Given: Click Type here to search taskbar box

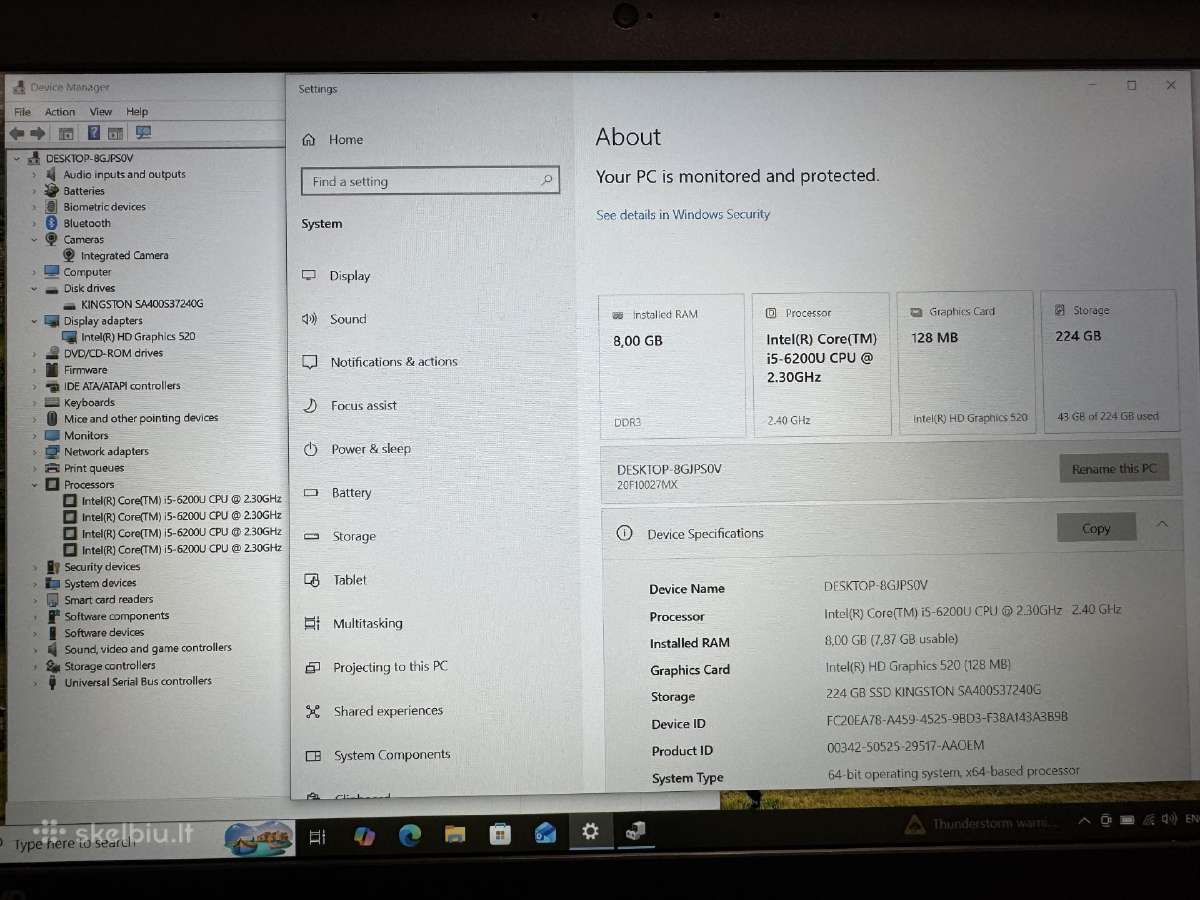Looking at the screenshot, I should [110, 842].
